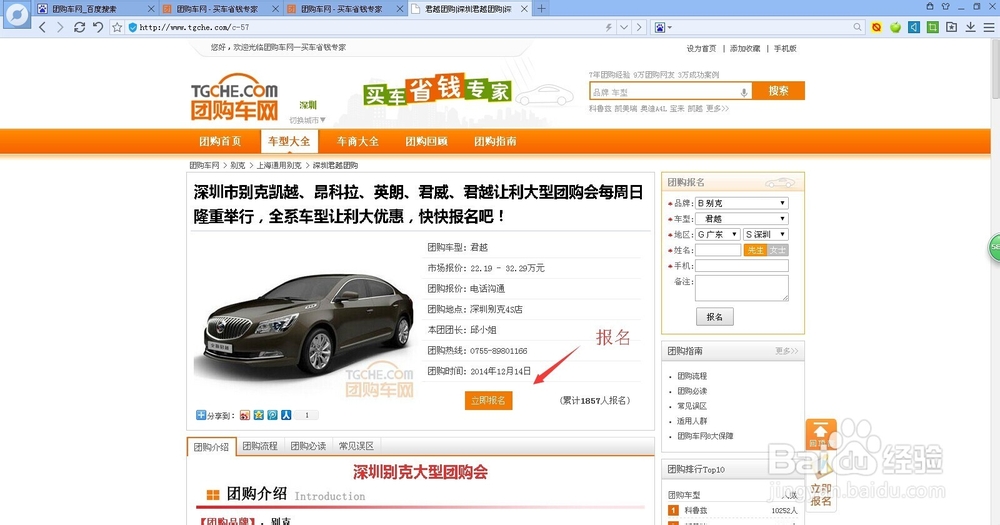Click 手机版 link
The width and height of the screenshot is (1000, 525).
coord(785,48)
